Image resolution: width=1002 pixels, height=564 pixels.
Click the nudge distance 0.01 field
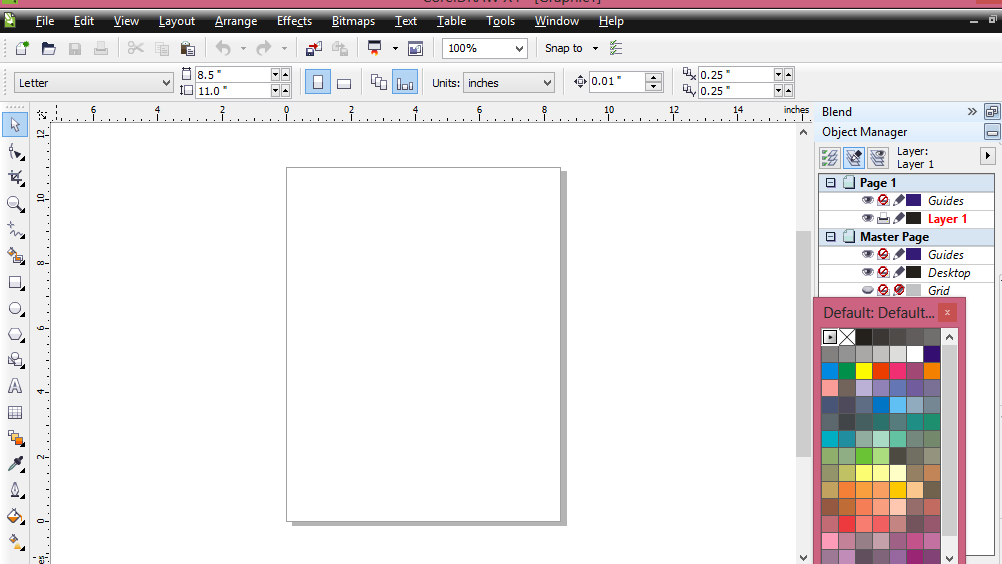[x=617, y=82]
